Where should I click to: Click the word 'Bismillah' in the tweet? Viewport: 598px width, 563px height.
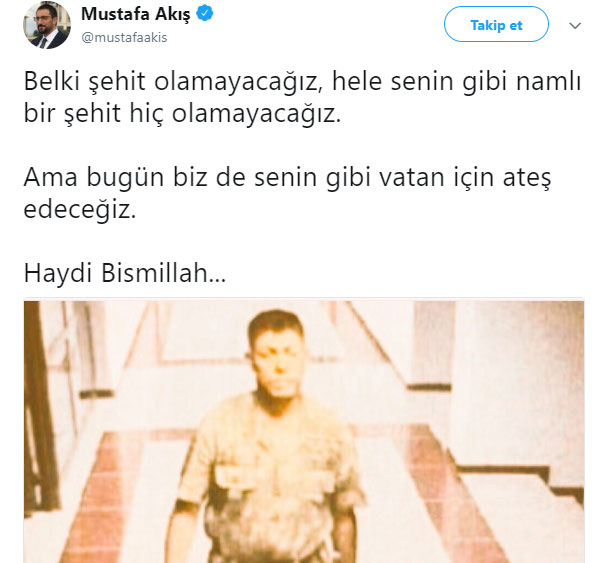(154, 273)
